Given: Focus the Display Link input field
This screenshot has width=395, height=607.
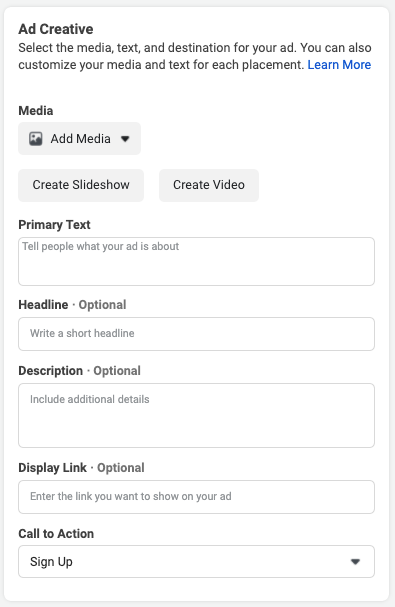Looking at the screenshot, I should point(196,497).
